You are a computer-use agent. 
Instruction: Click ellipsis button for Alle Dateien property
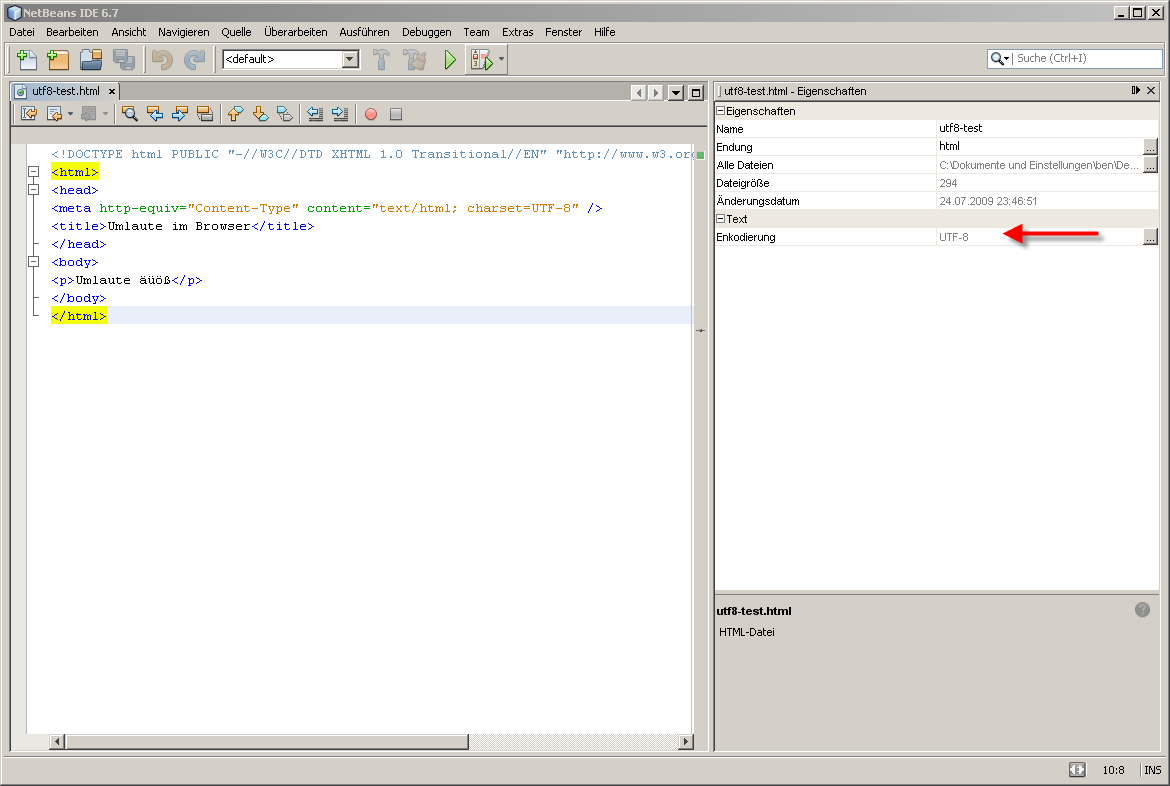pyautogui.click(x=1151, y=165)
